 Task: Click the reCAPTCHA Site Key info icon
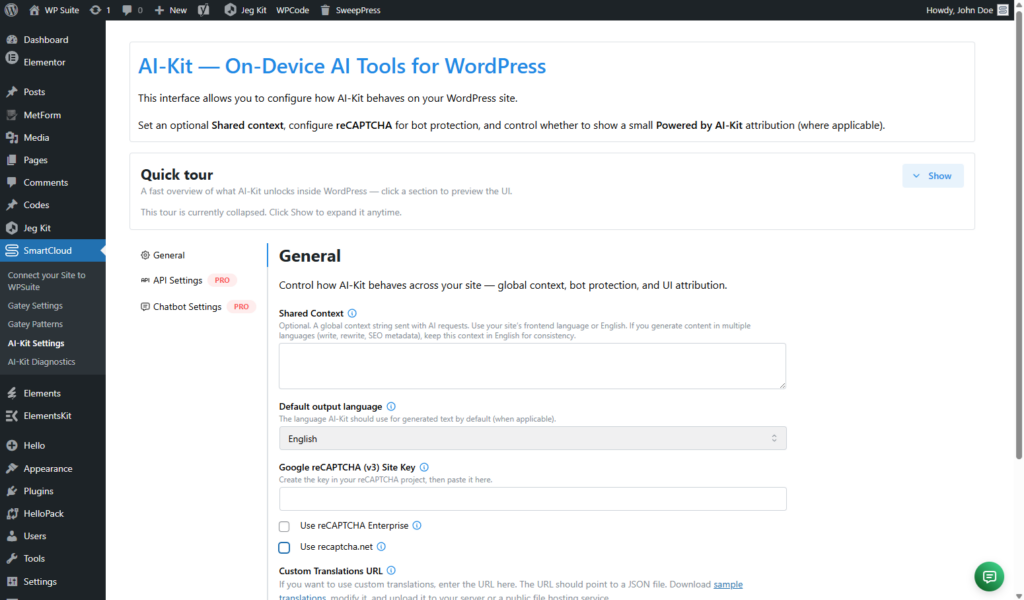pos(424,467)
